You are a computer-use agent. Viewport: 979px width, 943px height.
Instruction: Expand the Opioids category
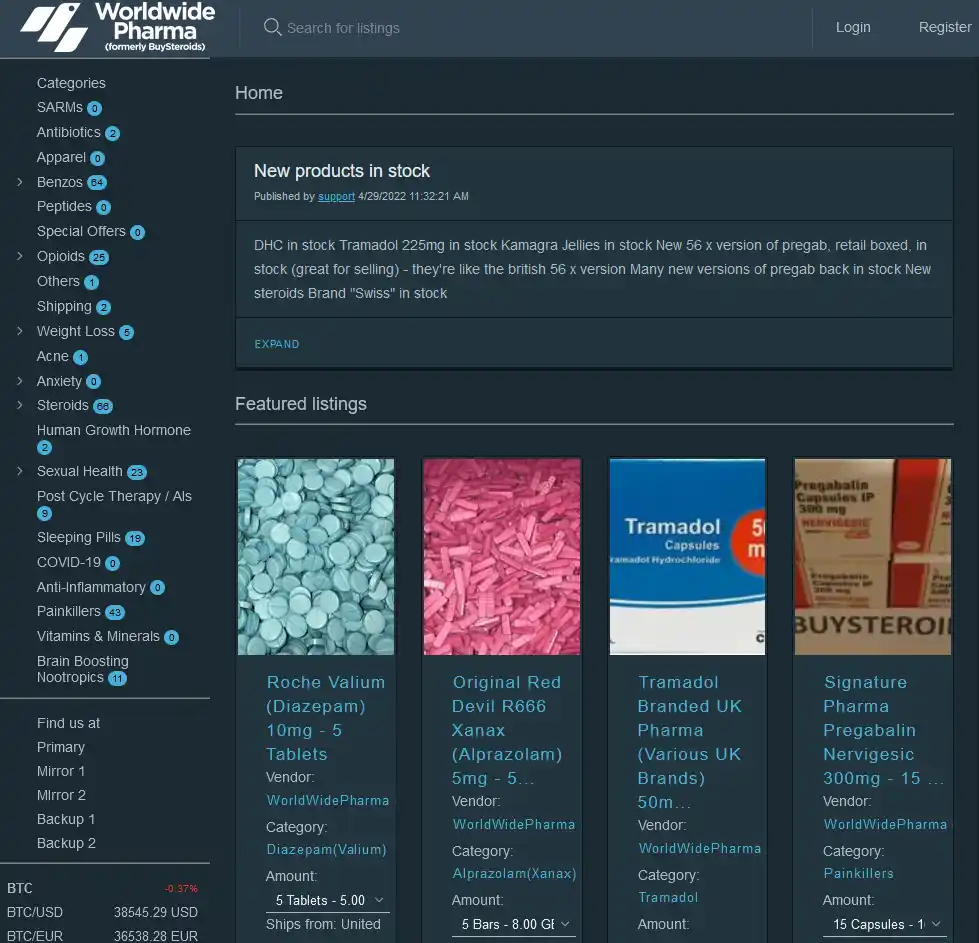[x=18, y=256]
